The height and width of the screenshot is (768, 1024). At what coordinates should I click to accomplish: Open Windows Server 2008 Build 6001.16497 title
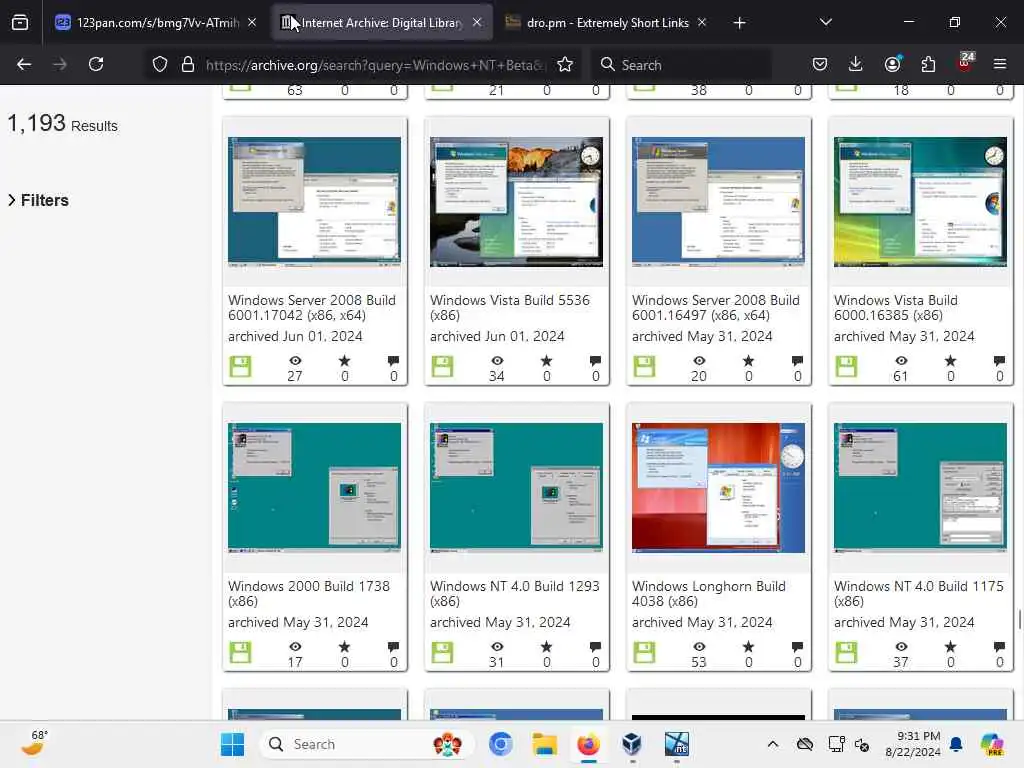716,308
